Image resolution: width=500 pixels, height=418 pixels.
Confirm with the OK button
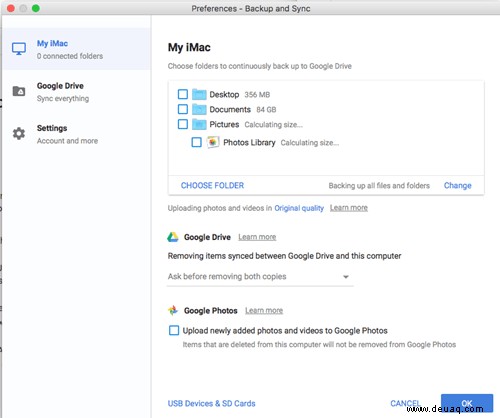click(x=467, y=403)
